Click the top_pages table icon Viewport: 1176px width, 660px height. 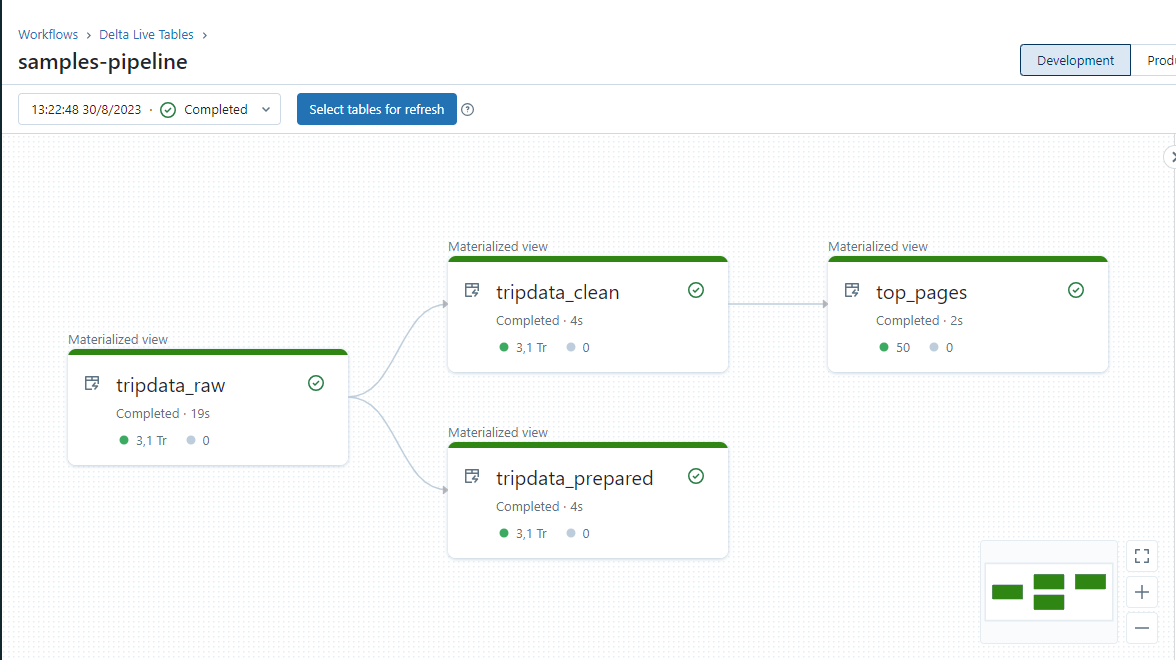coord(852,290)
